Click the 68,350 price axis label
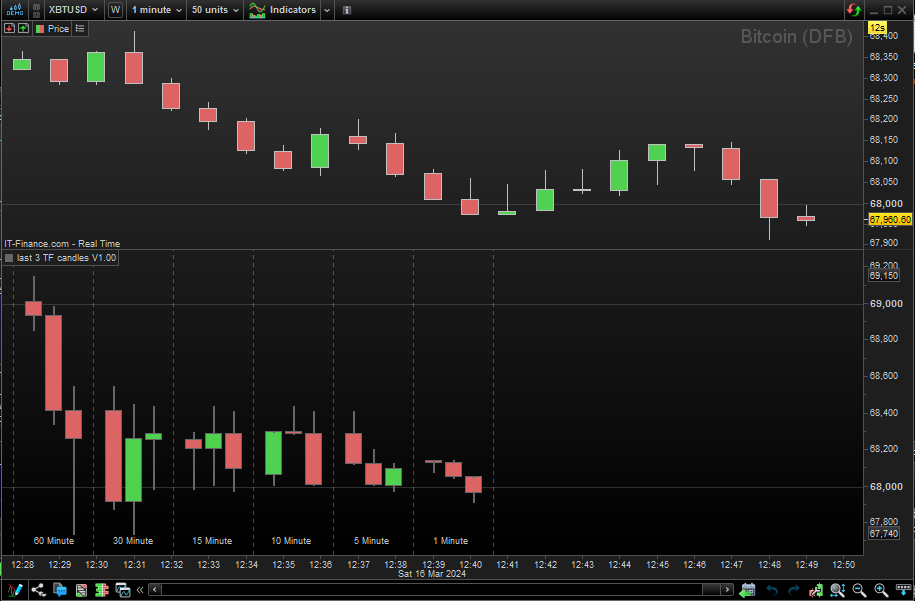 (x=883, y=57)
